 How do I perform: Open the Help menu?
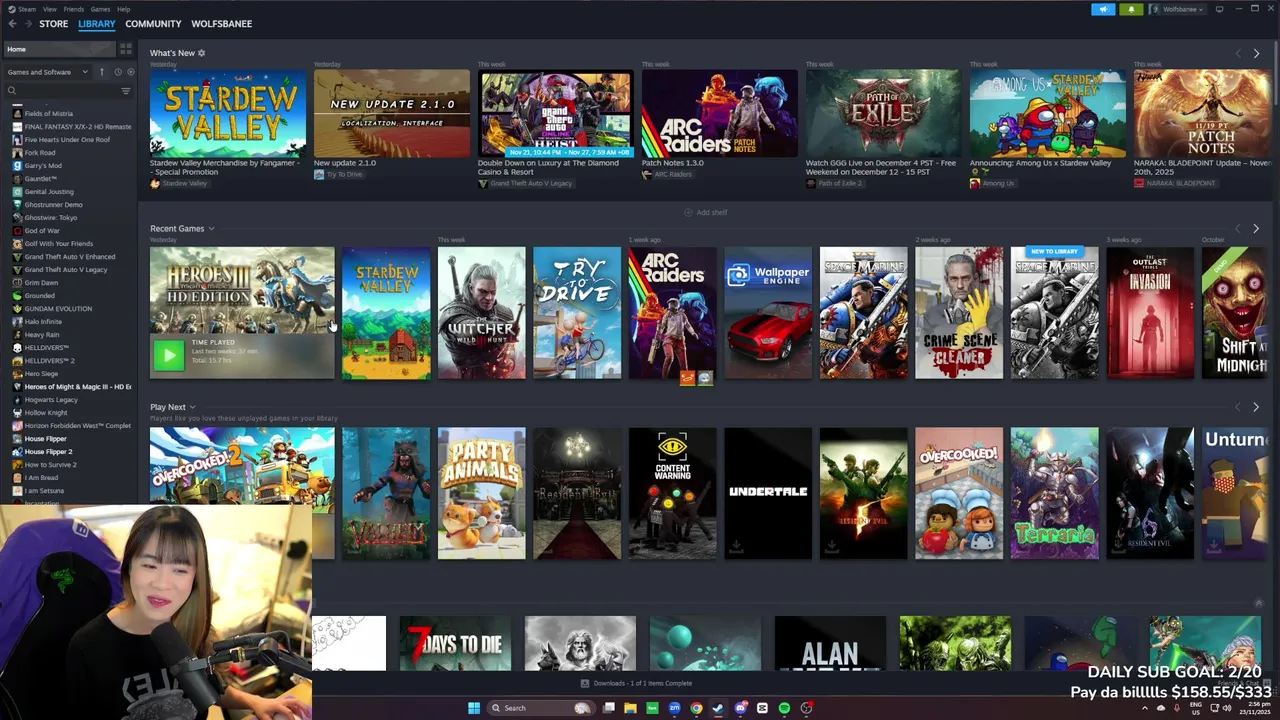click(123, 9)
